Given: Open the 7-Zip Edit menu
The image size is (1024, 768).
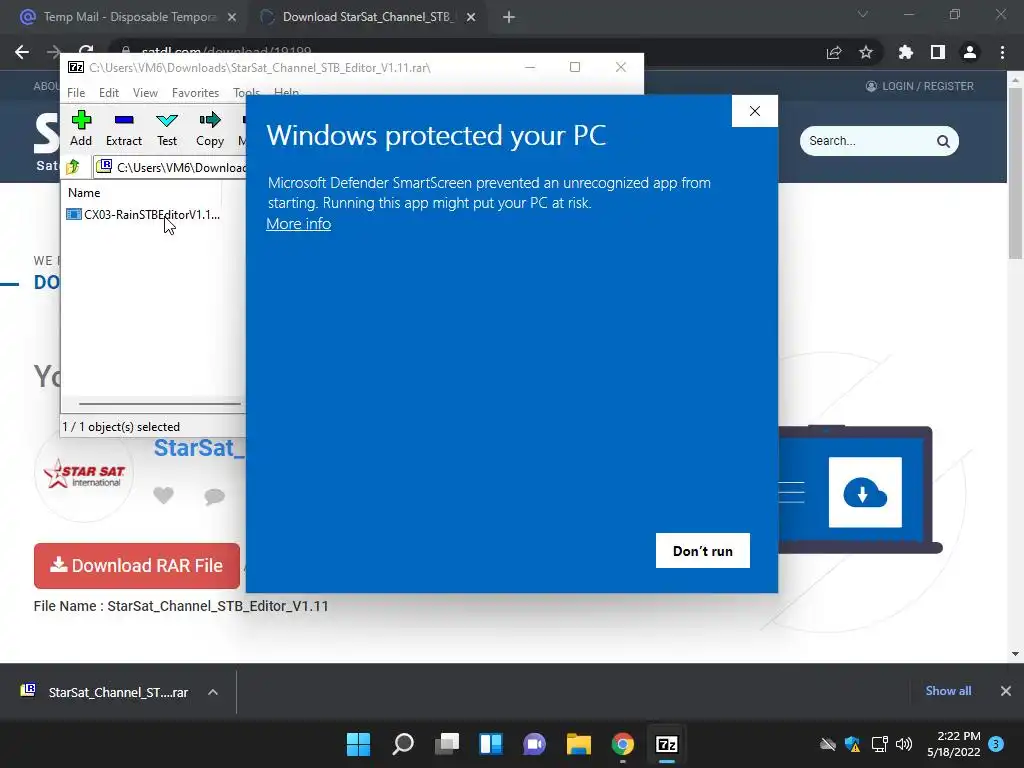Looking at the screenshot, I should pos(108,93).
